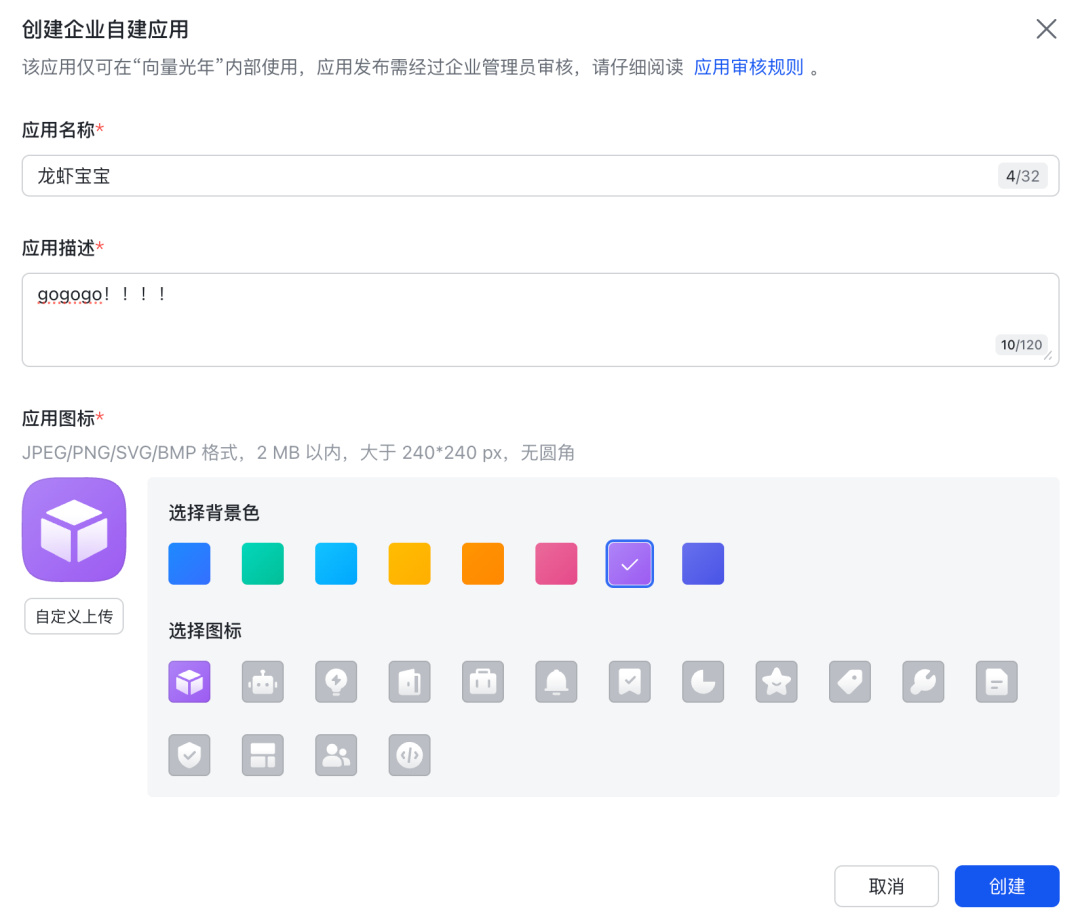Select the pie chart icon
1080x919 pixels.
tap(703, 682)
